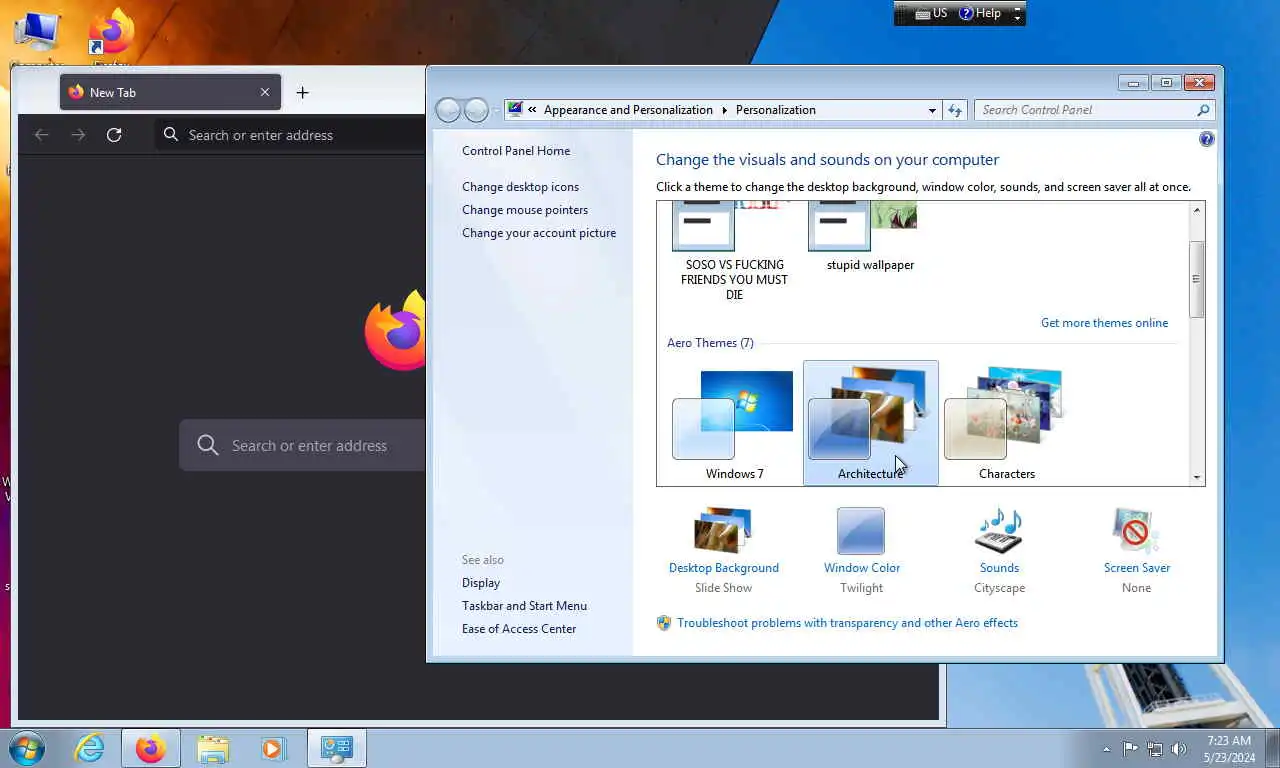This screenshot has width=1280, height=768.
Task: Click the Firefox address bar
Action: 290,135
